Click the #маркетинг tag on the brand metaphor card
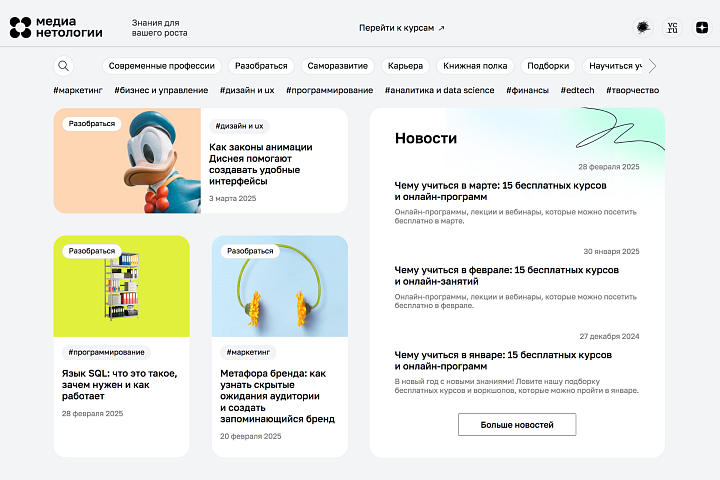 coord(248,352)
